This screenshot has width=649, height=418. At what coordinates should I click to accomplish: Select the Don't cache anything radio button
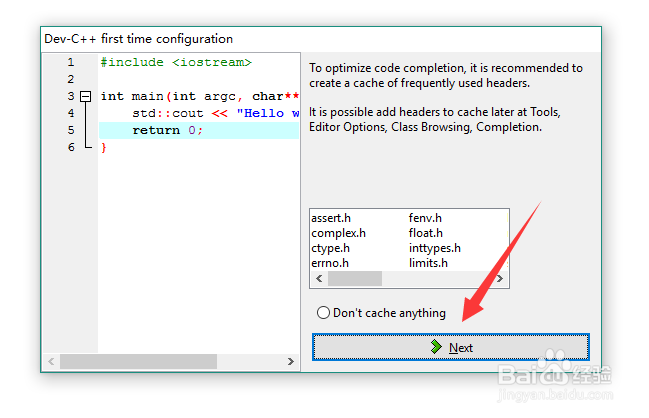pos(381,313)
